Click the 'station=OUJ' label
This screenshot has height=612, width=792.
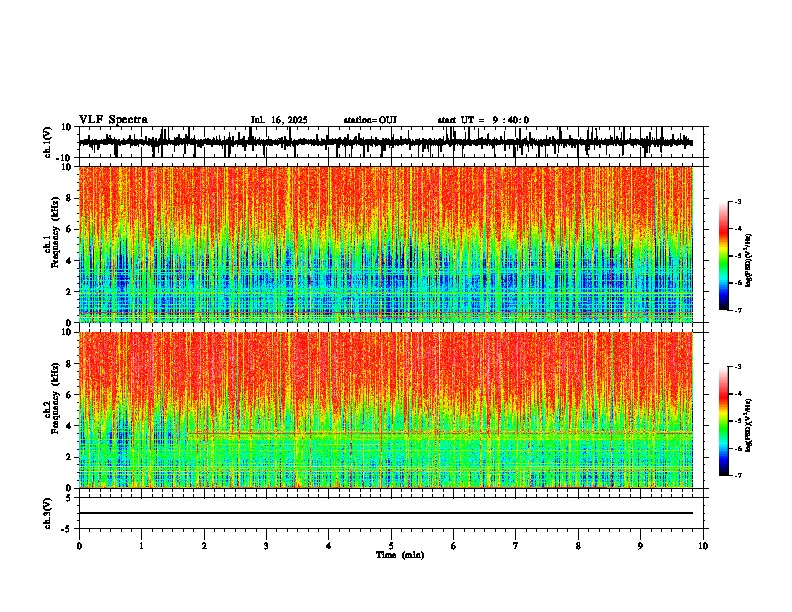pyautogui.click(x=370, y=120)
